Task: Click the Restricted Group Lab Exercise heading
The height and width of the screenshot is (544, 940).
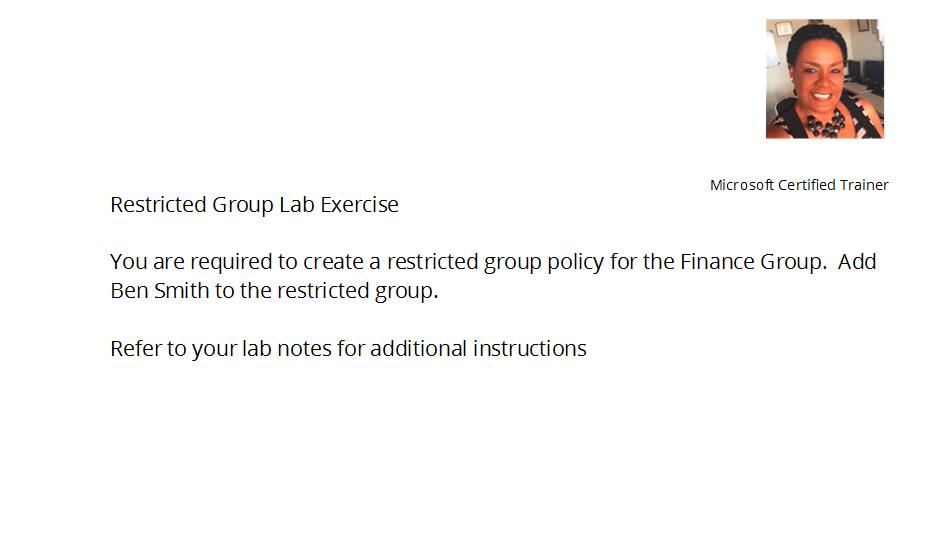Action: point(254,205)
